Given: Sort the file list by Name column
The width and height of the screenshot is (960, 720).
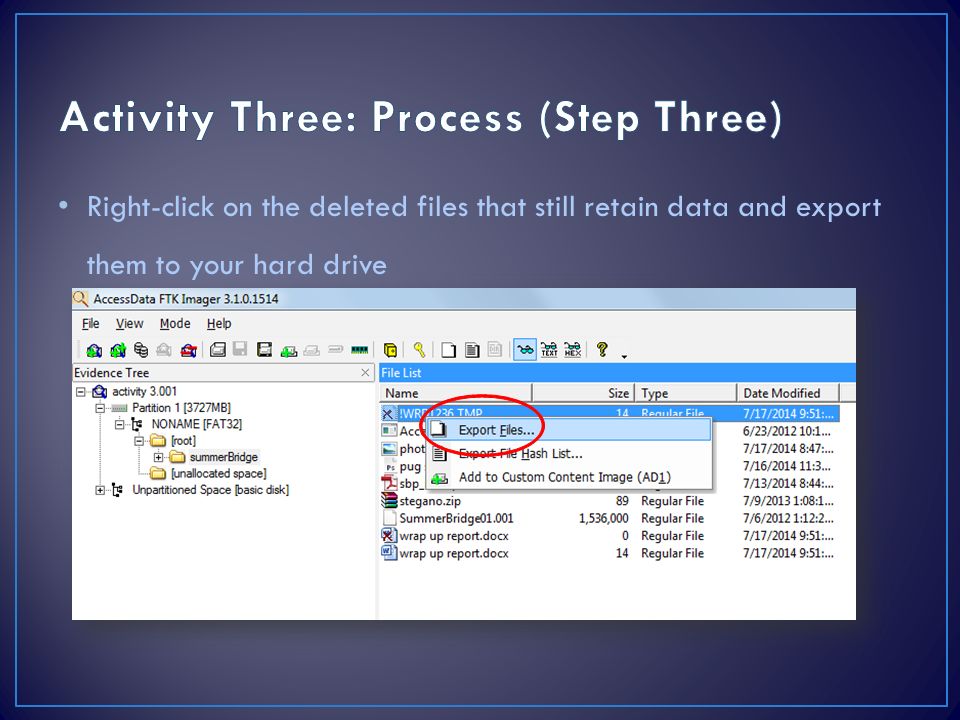Looking at the screenshot, I should [x=456, y=393].
